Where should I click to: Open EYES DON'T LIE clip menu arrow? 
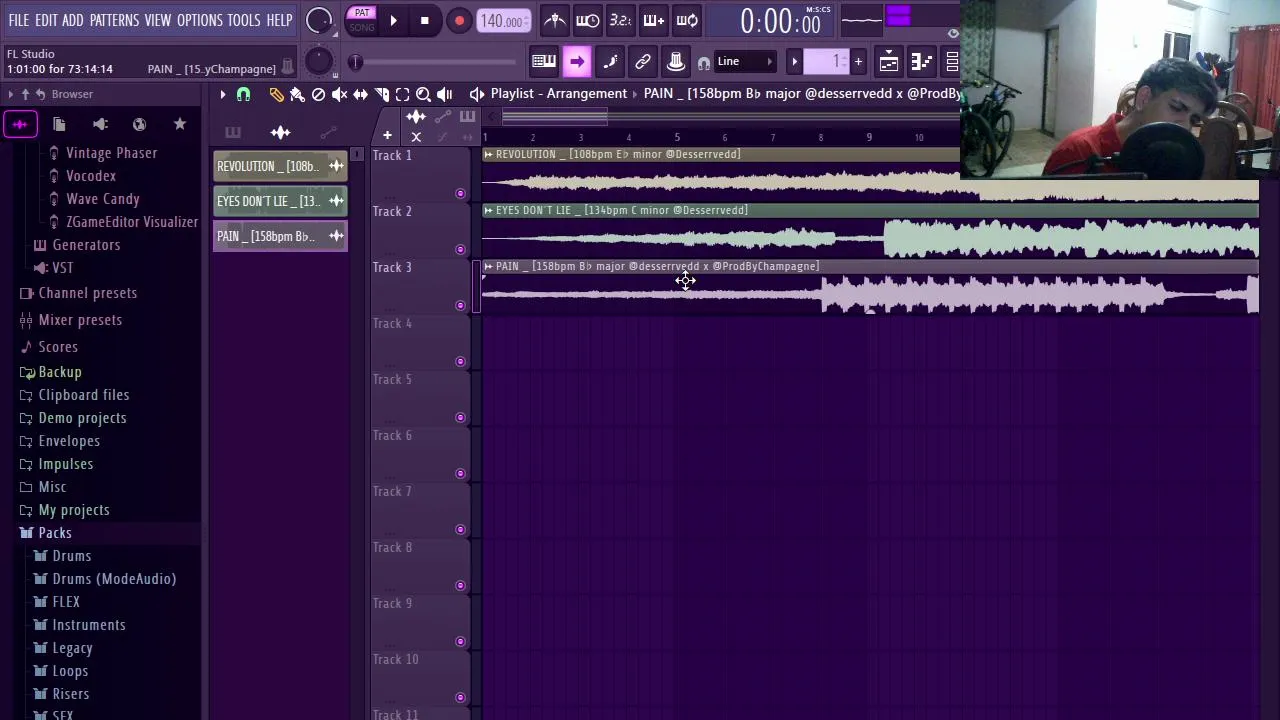(488, 210)
